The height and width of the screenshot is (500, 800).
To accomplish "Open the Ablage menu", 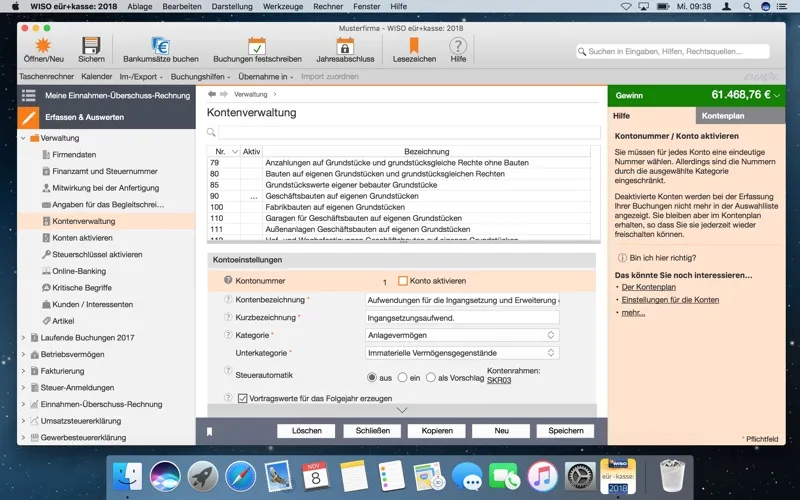I will point(140,7).
